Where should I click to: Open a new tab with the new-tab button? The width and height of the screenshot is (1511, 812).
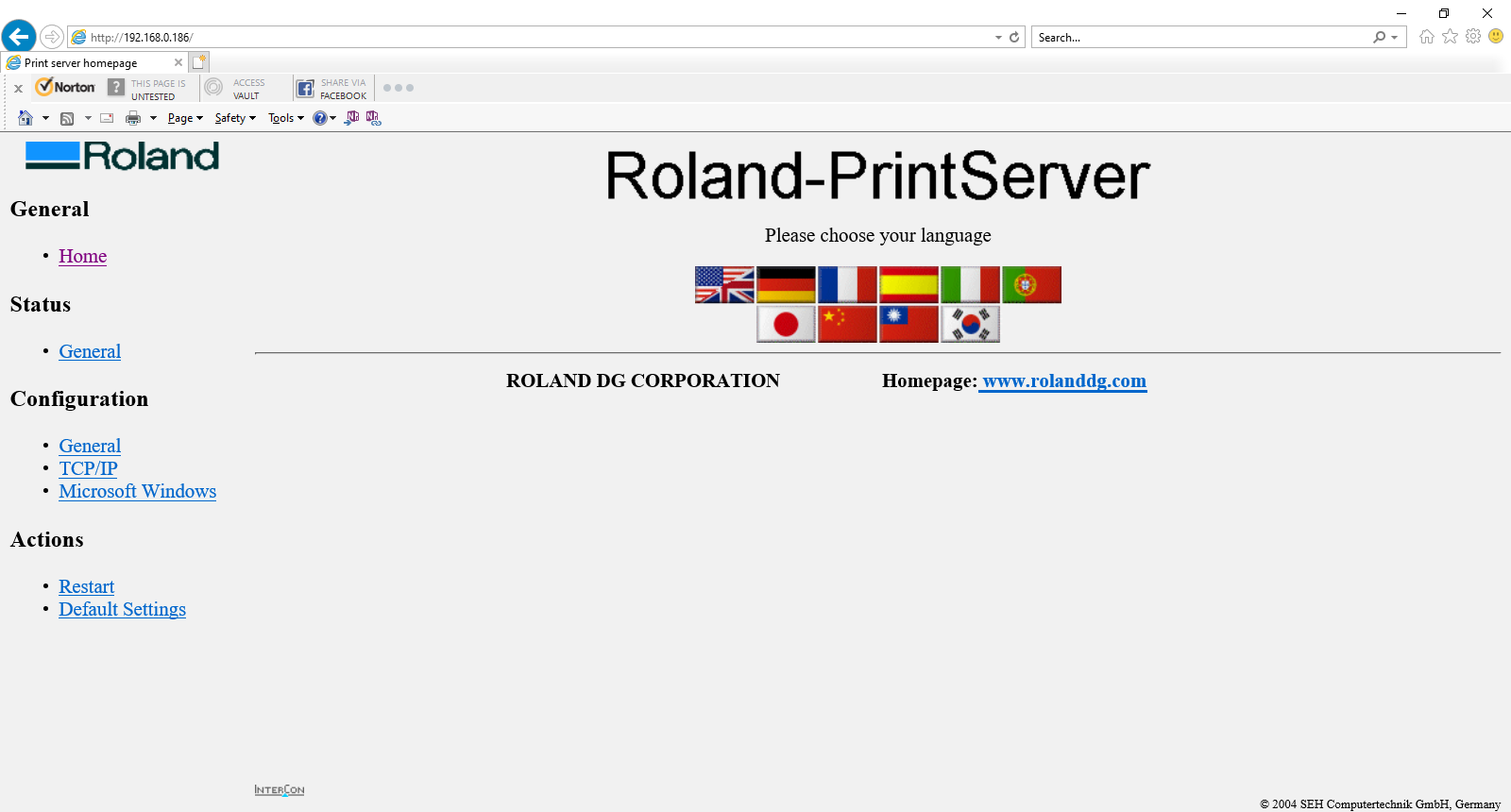point(198,62)
